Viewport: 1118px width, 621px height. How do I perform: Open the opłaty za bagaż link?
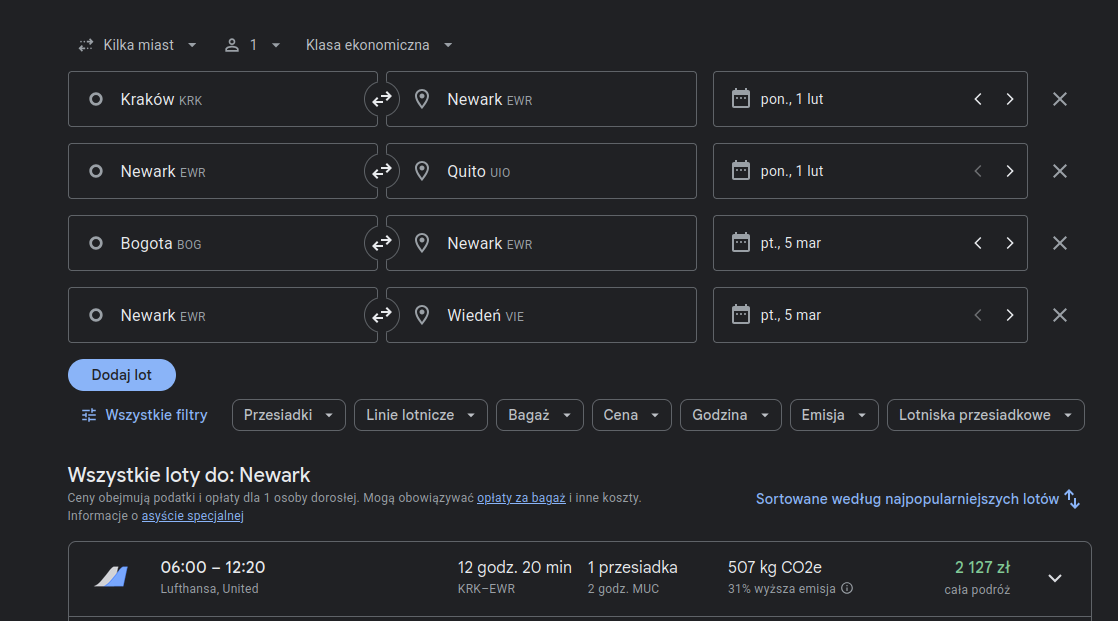tap(521, 498)
